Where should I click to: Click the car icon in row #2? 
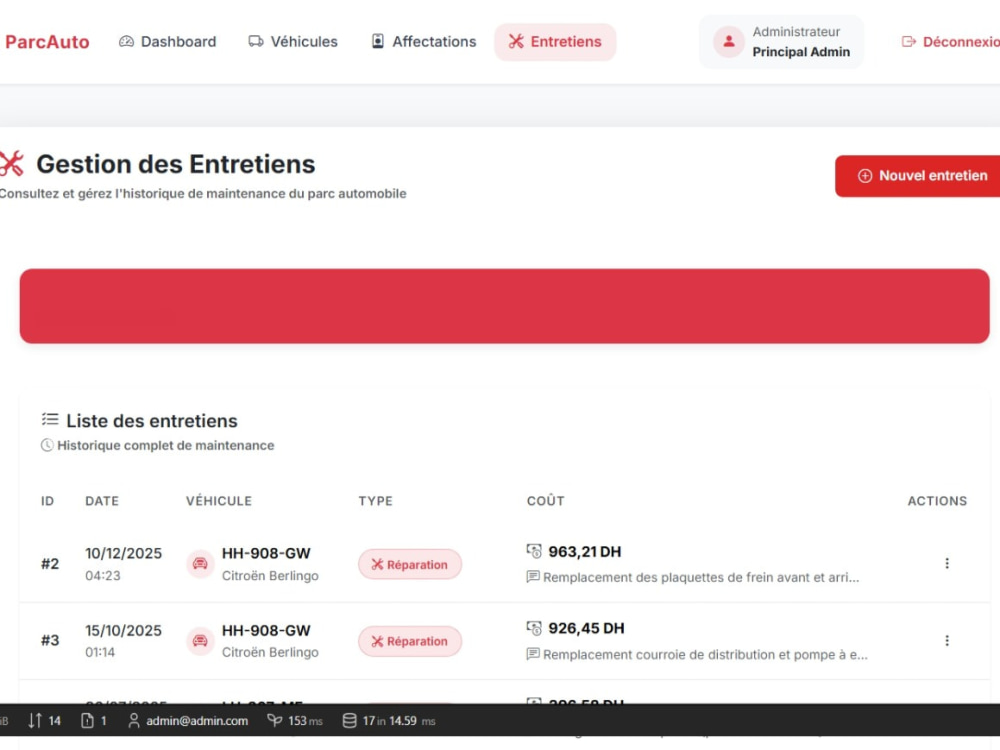200,564
